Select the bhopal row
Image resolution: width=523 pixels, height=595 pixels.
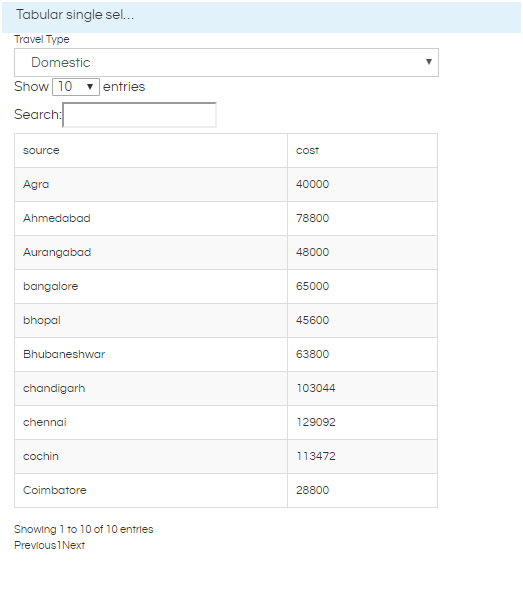click(226, 320)
